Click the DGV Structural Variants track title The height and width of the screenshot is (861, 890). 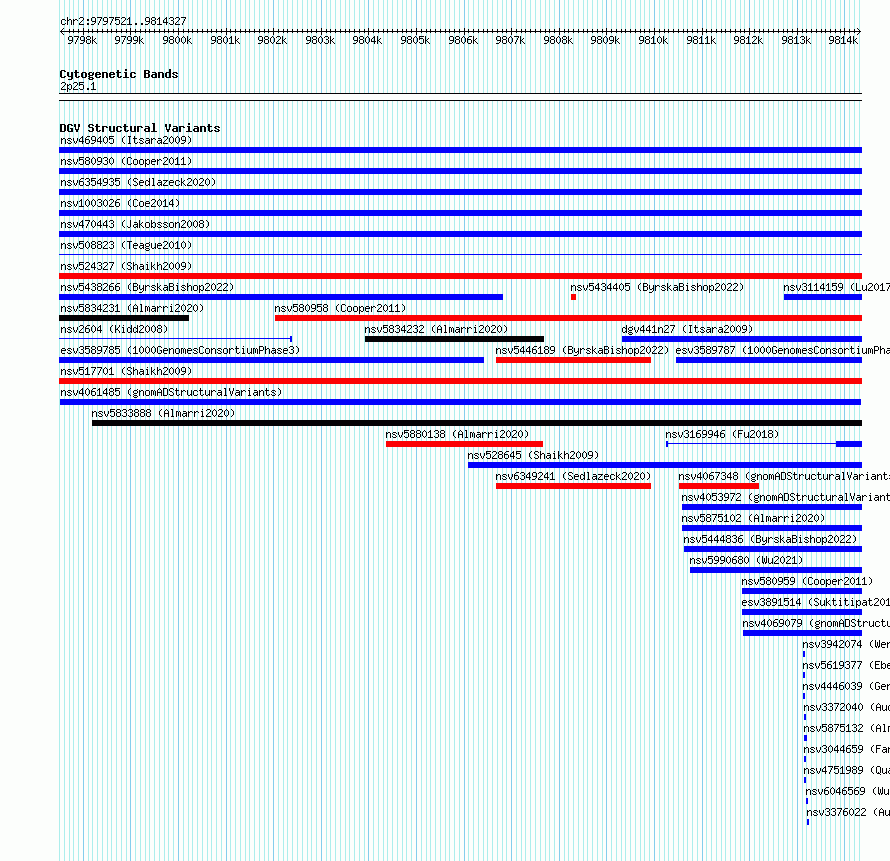tap(140, 128)
